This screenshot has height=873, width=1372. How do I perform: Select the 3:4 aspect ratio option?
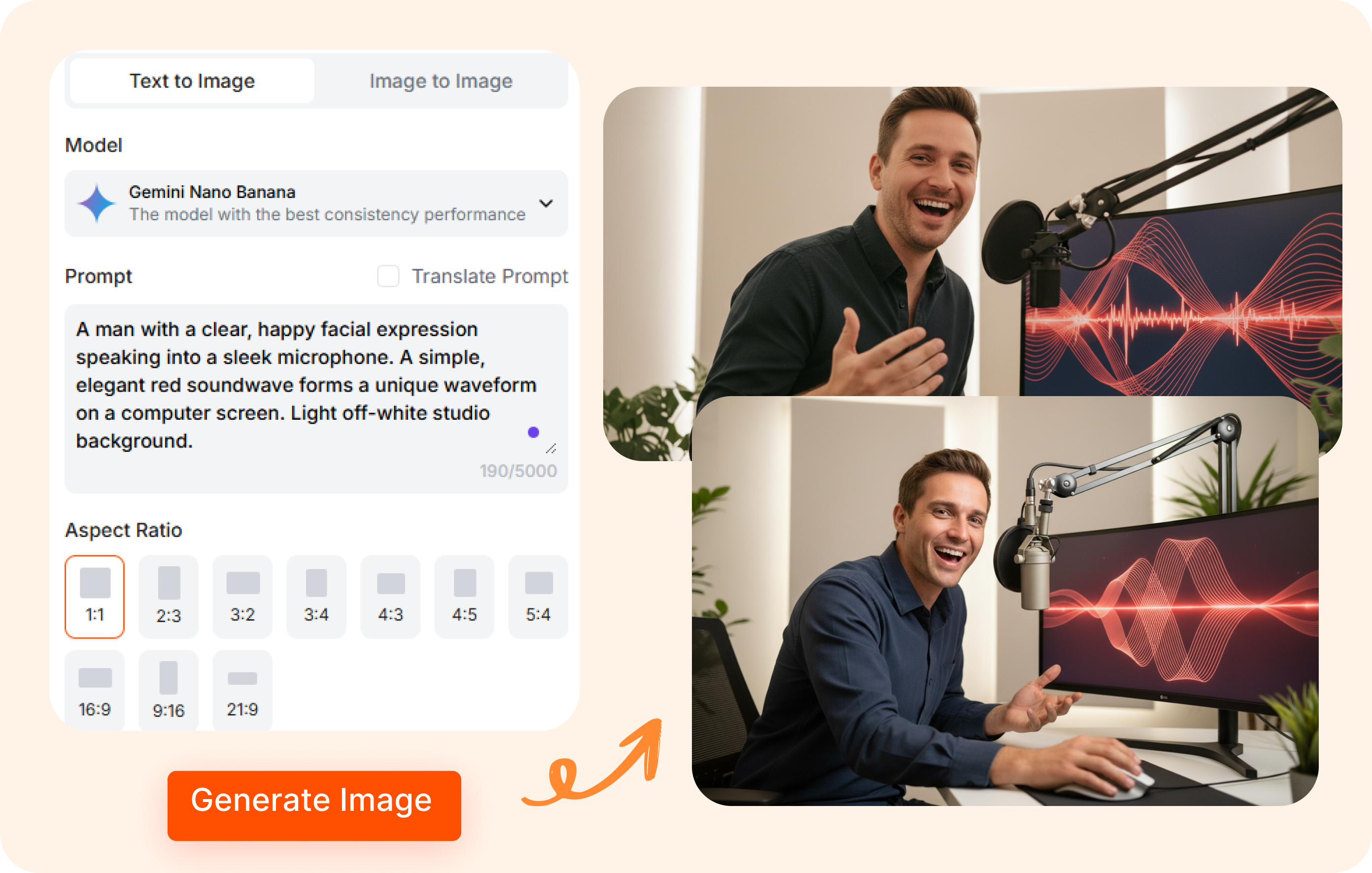(316, 596)
